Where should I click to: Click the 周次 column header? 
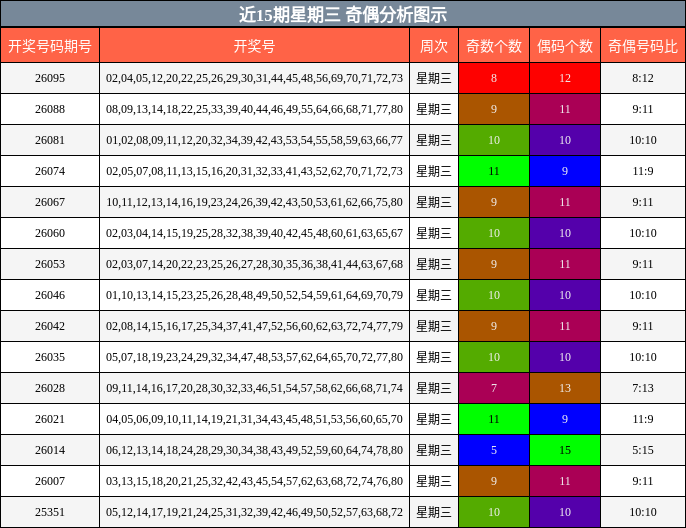pyautogui.click(x=434, y=45)
